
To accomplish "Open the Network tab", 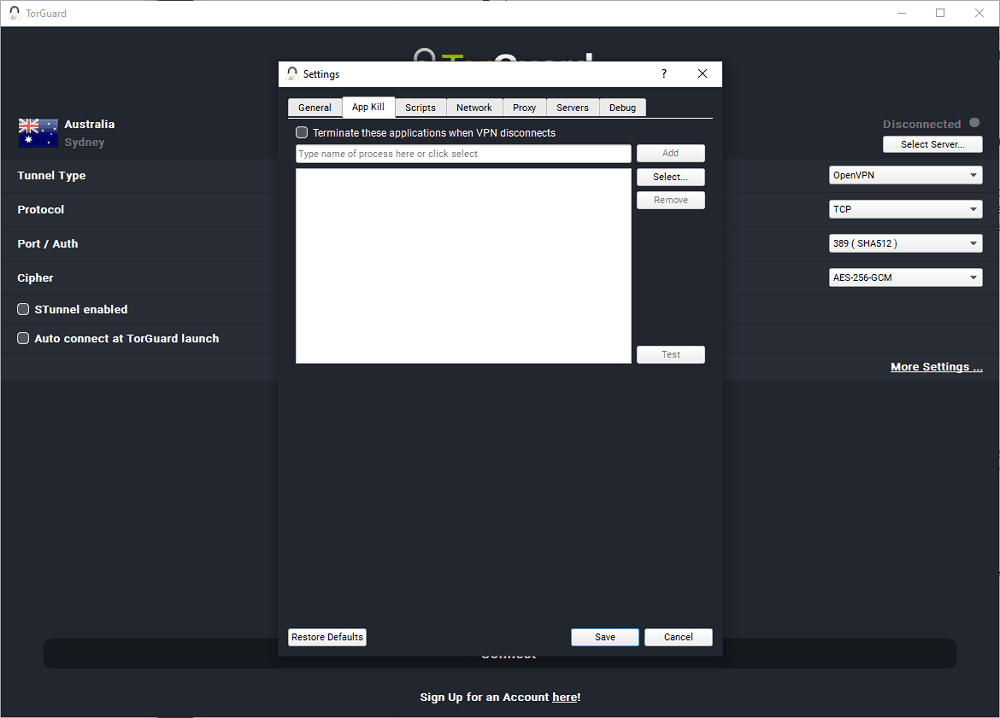I will point(474,108).
